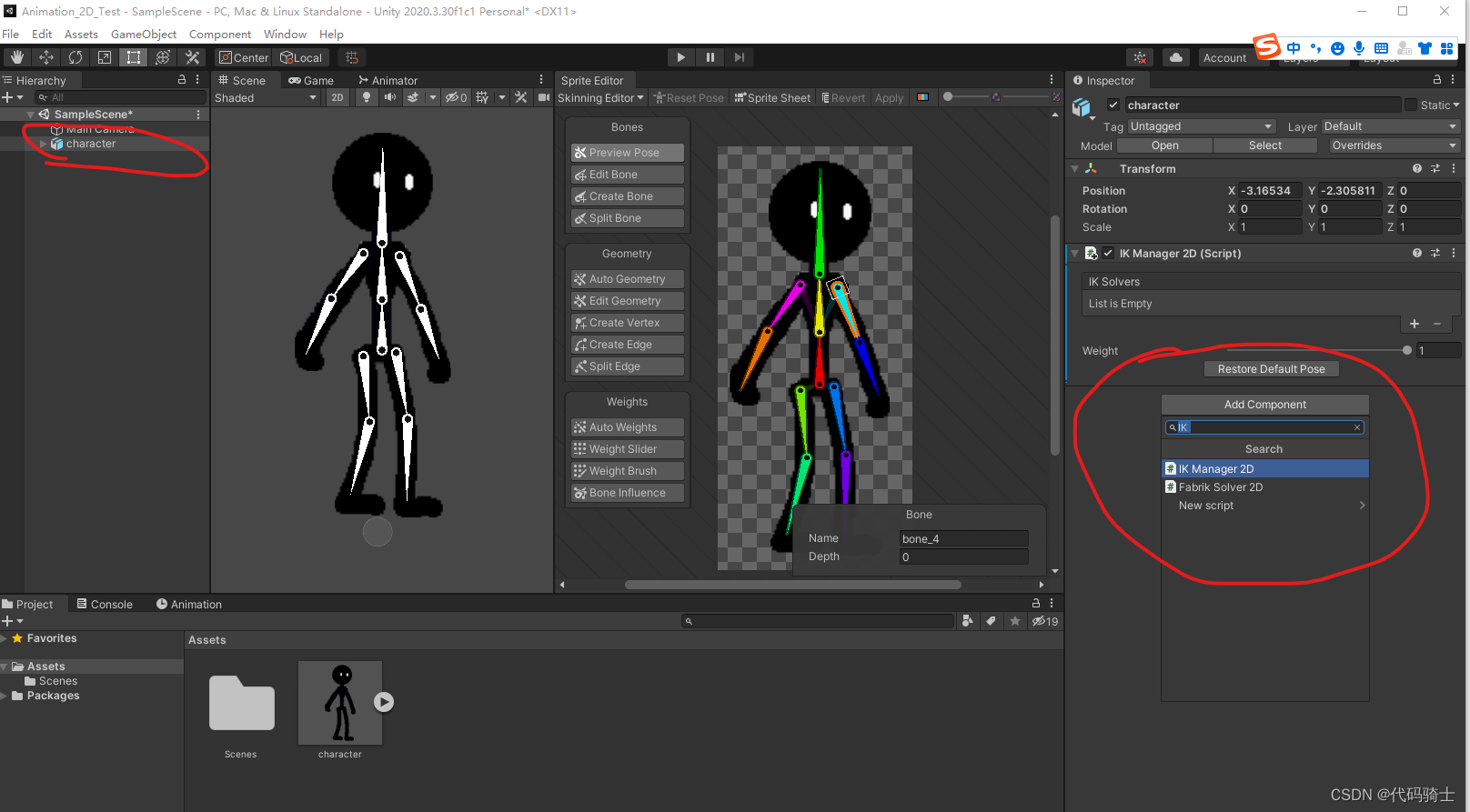The image size is (1470, 812).
Task: Lock the Inspector panel
Action: (1437, 80)
